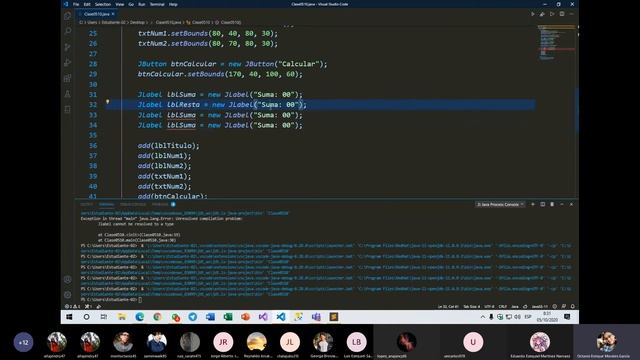Split the terminal pane

[x=542, y=204]
